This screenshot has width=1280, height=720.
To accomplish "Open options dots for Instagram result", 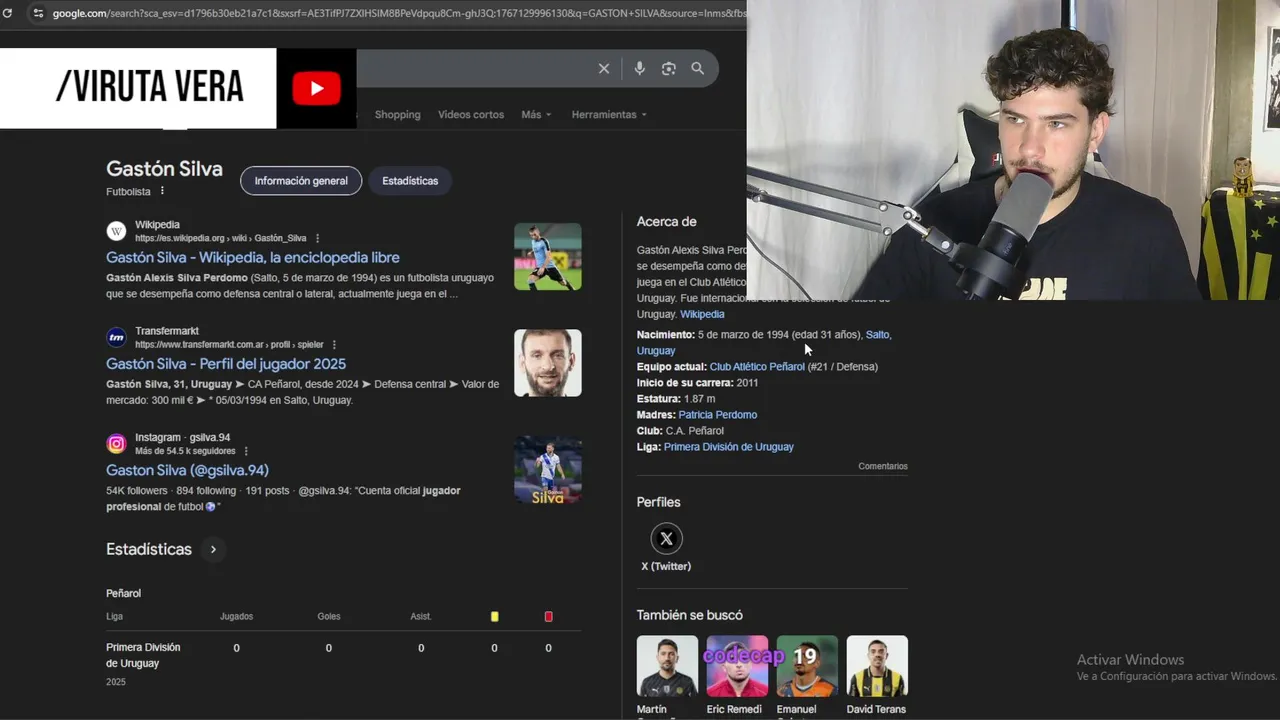I will tap(246, 451).
